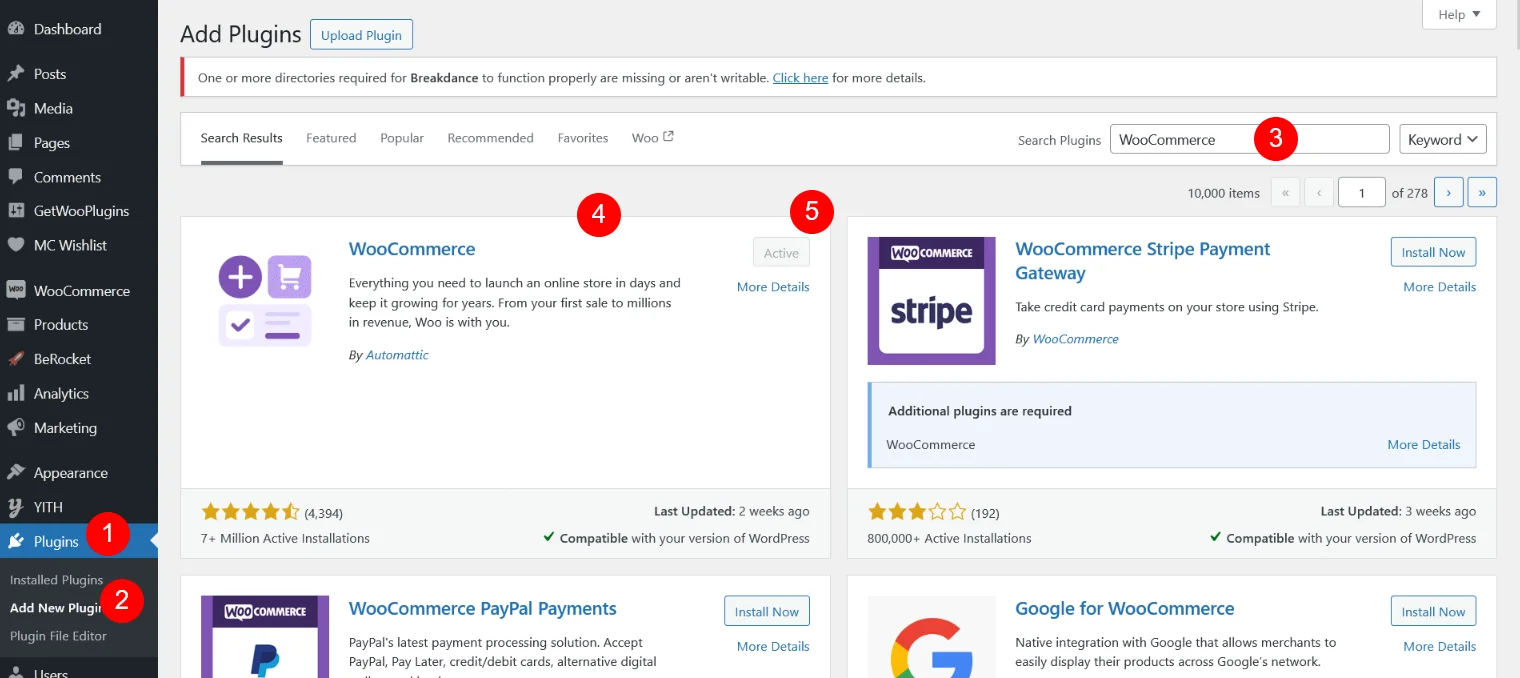
Task: Click the Posts pushpin icon
Action: pos(16,74)
